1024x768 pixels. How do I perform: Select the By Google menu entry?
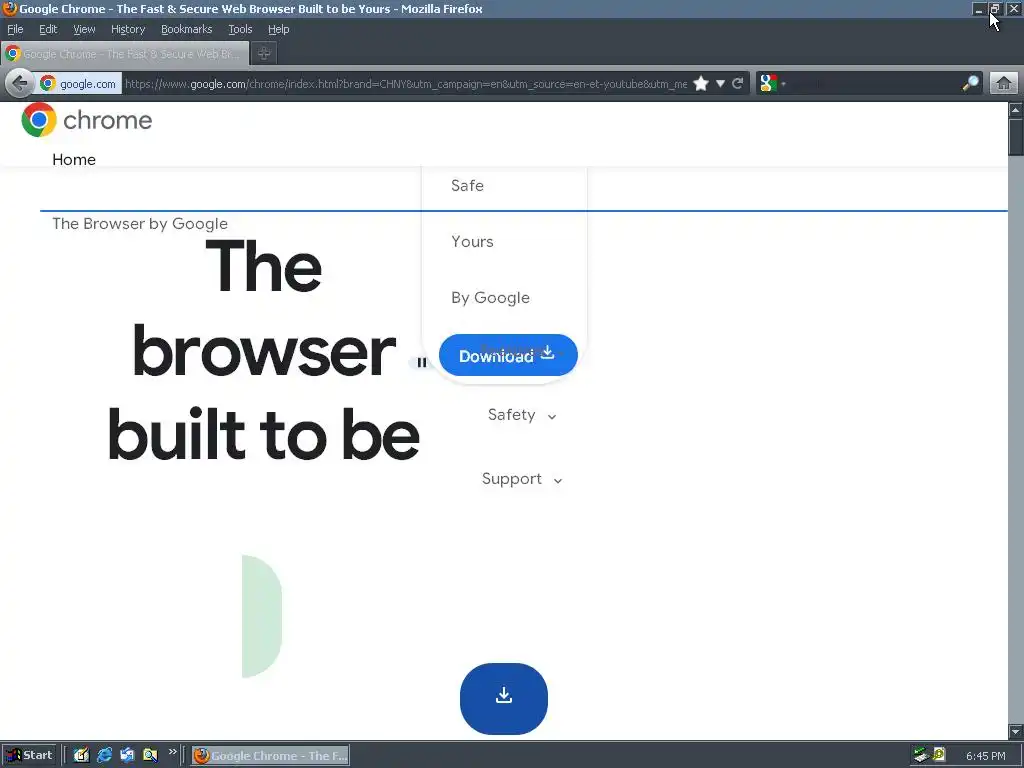[x=490, y=298]
